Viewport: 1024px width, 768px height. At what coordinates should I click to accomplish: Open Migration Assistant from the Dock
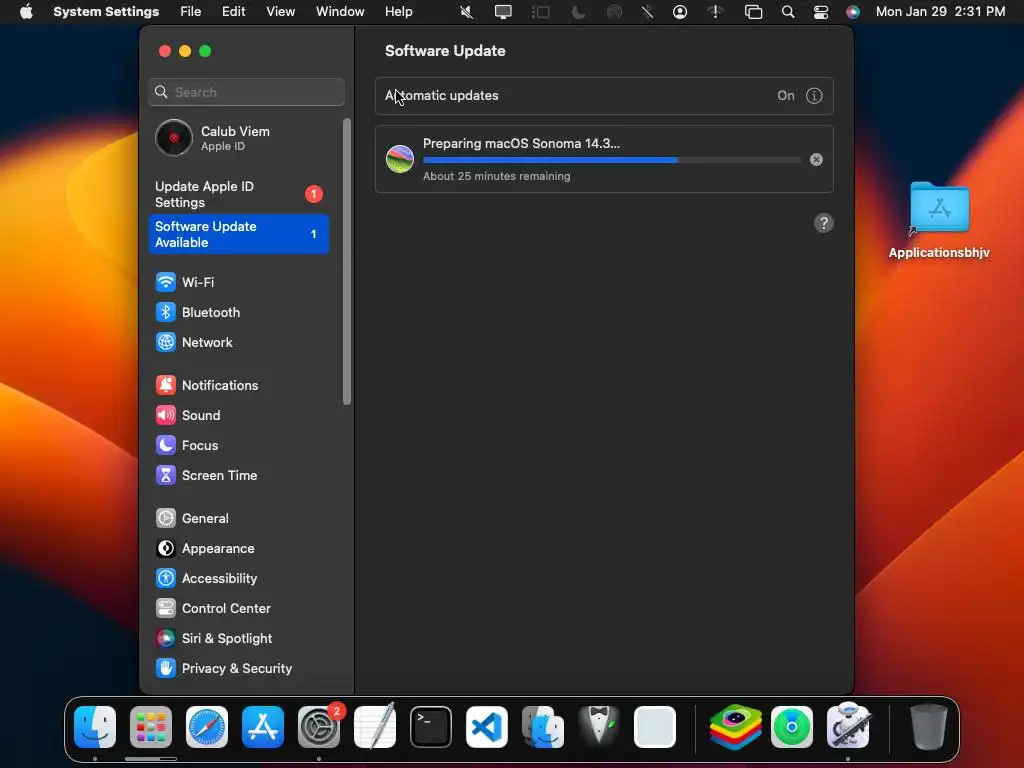543,727
